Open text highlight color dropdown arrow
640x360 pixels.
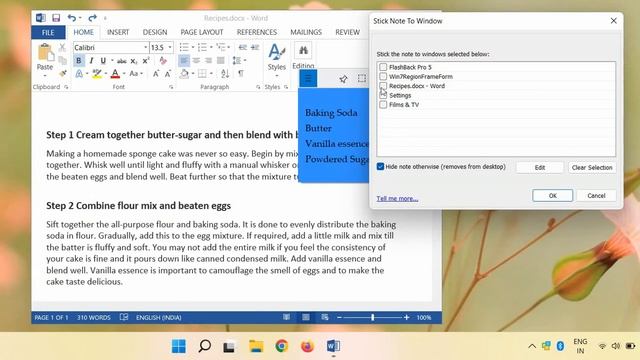coord(105,74)
